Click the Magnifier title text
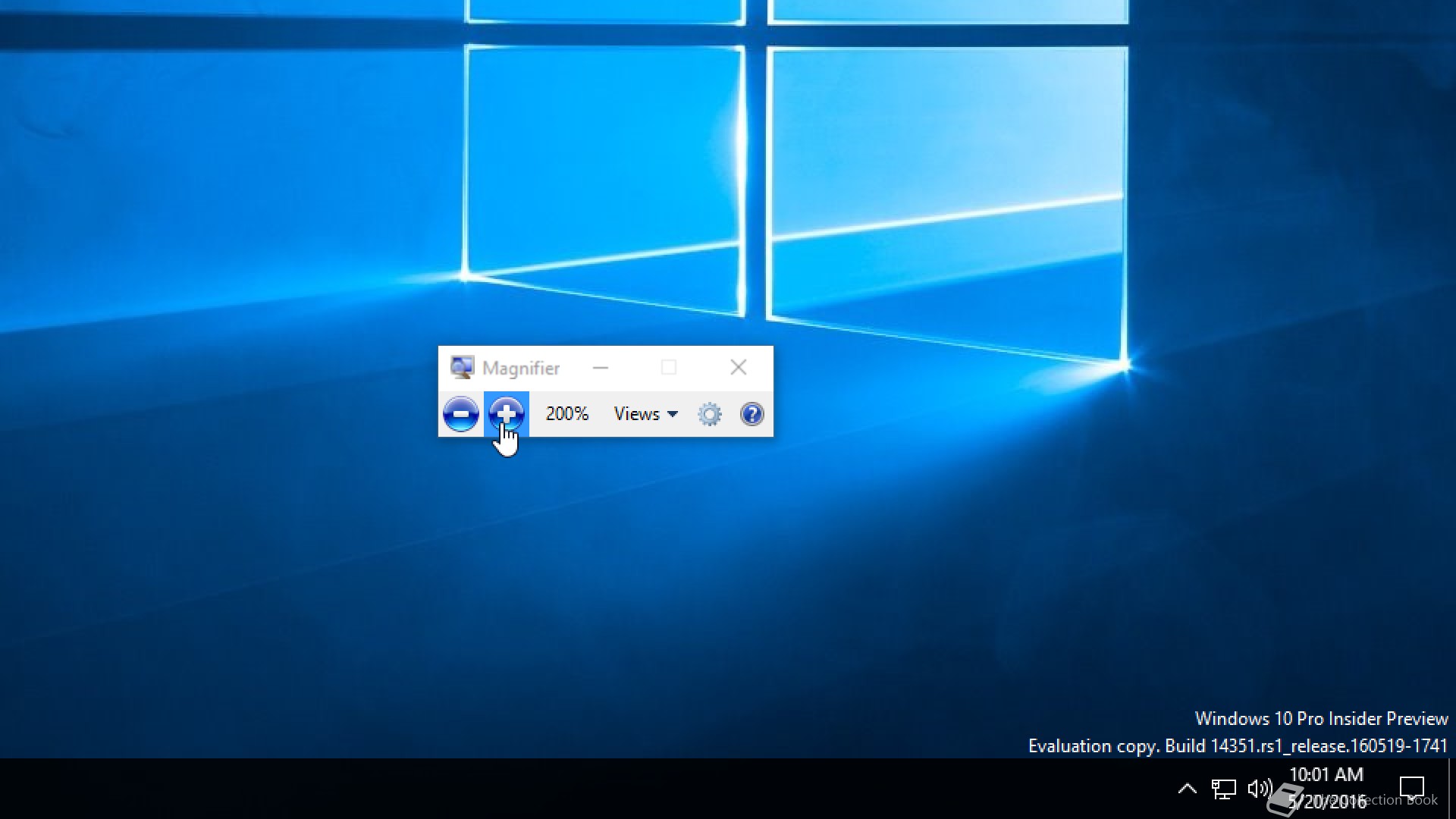 521,369
